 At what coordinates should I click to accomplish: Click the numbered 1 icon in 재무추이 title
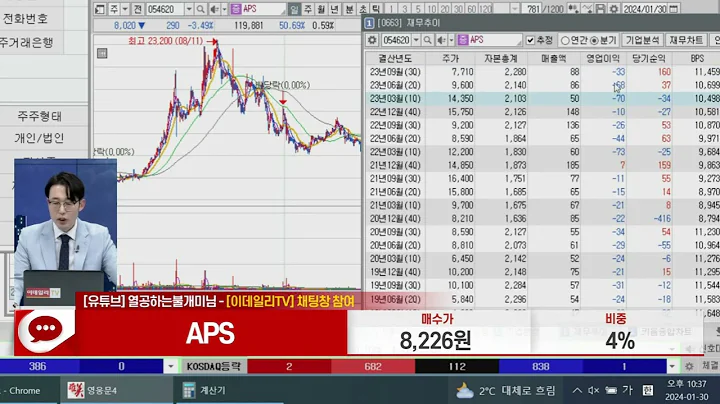(369, 22)
